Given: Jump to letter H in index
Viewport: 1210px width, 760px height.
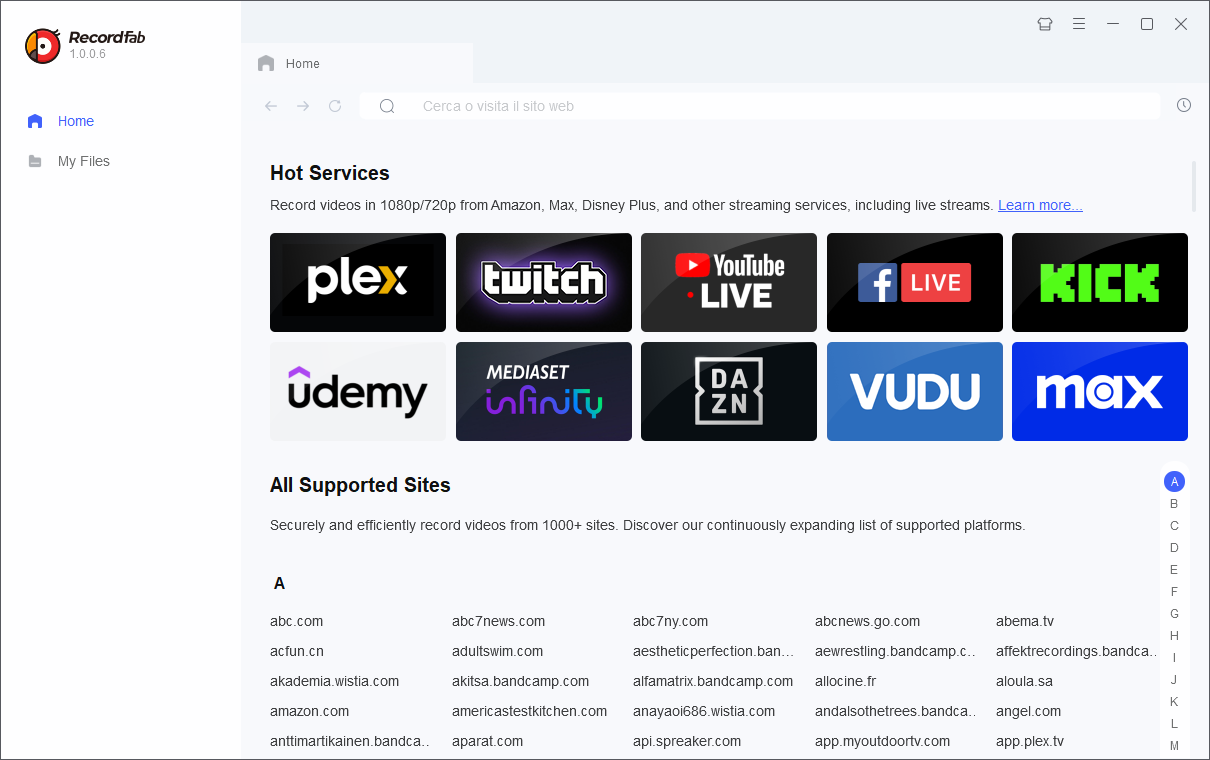Looking at the screenshot, I should [1174, 636].
